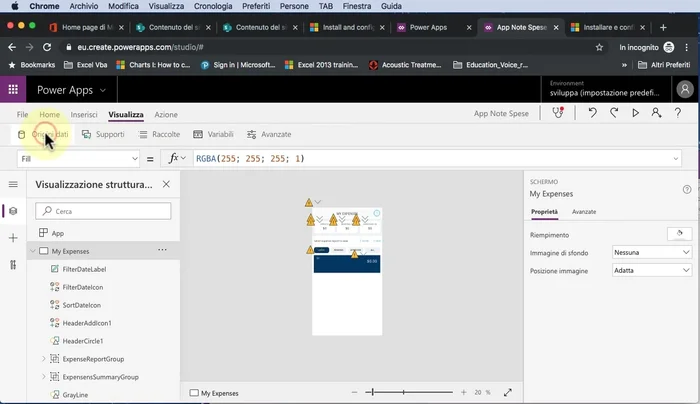Expand ExpenseReportGroup node

[43, 358]
